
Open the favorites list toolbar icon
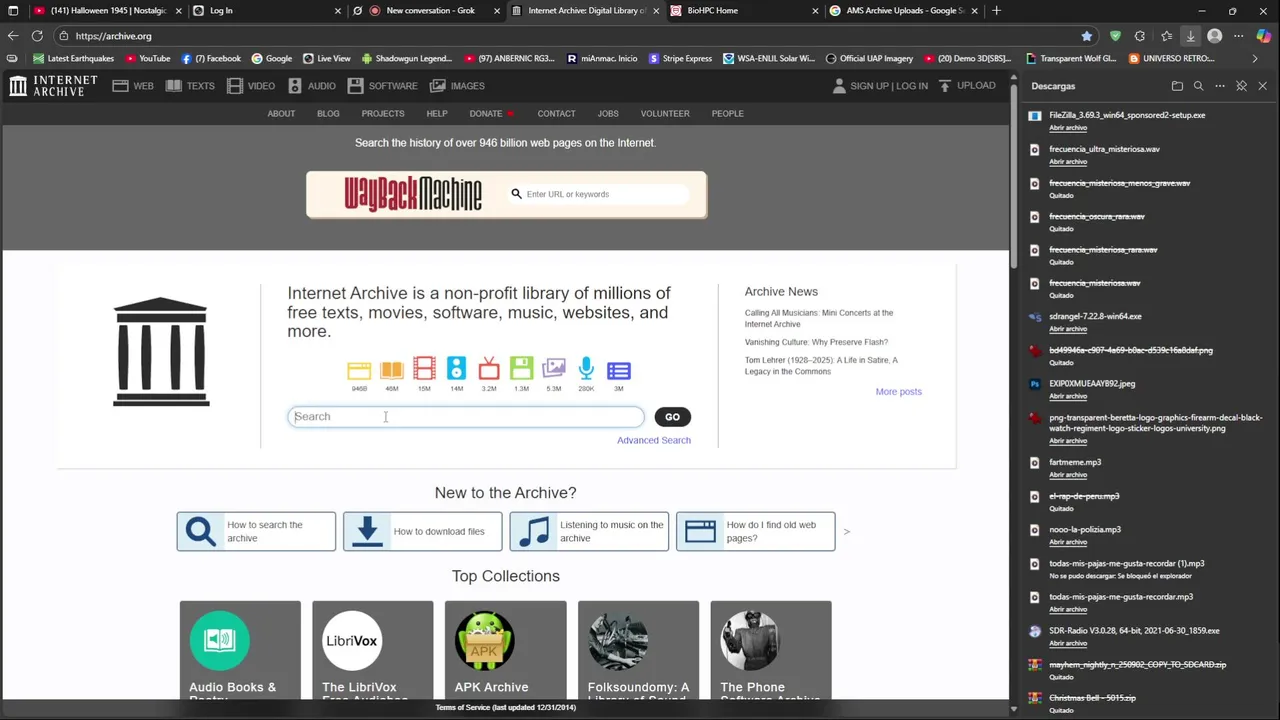coord(1166,36)
